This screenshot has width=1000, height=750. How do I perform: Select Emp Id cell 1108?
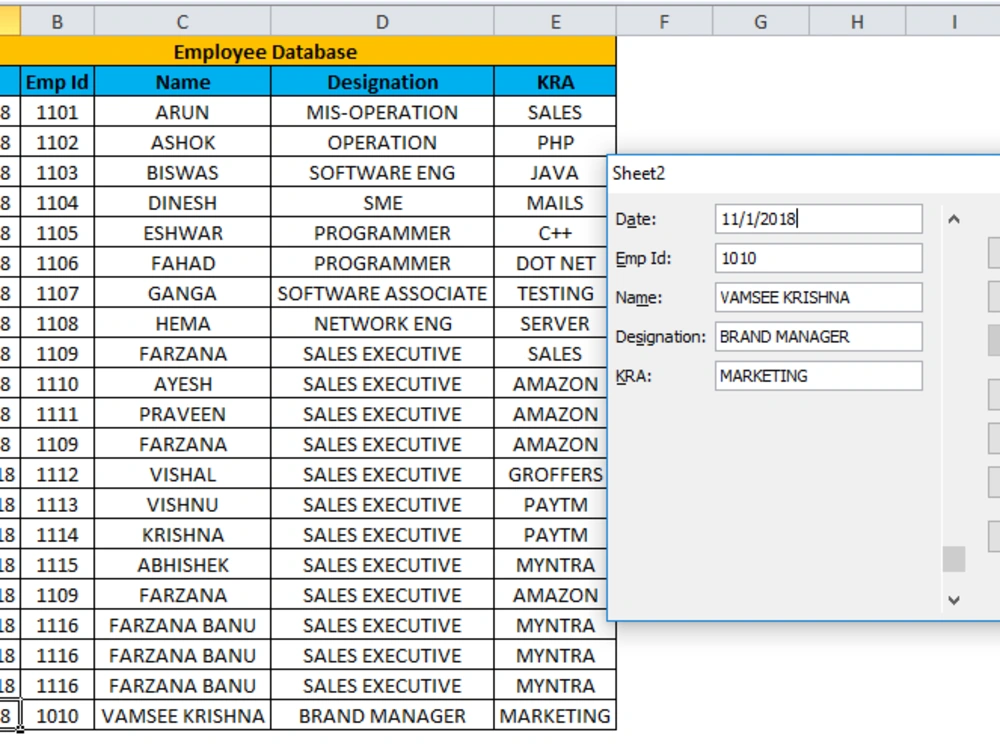(57, 323)
